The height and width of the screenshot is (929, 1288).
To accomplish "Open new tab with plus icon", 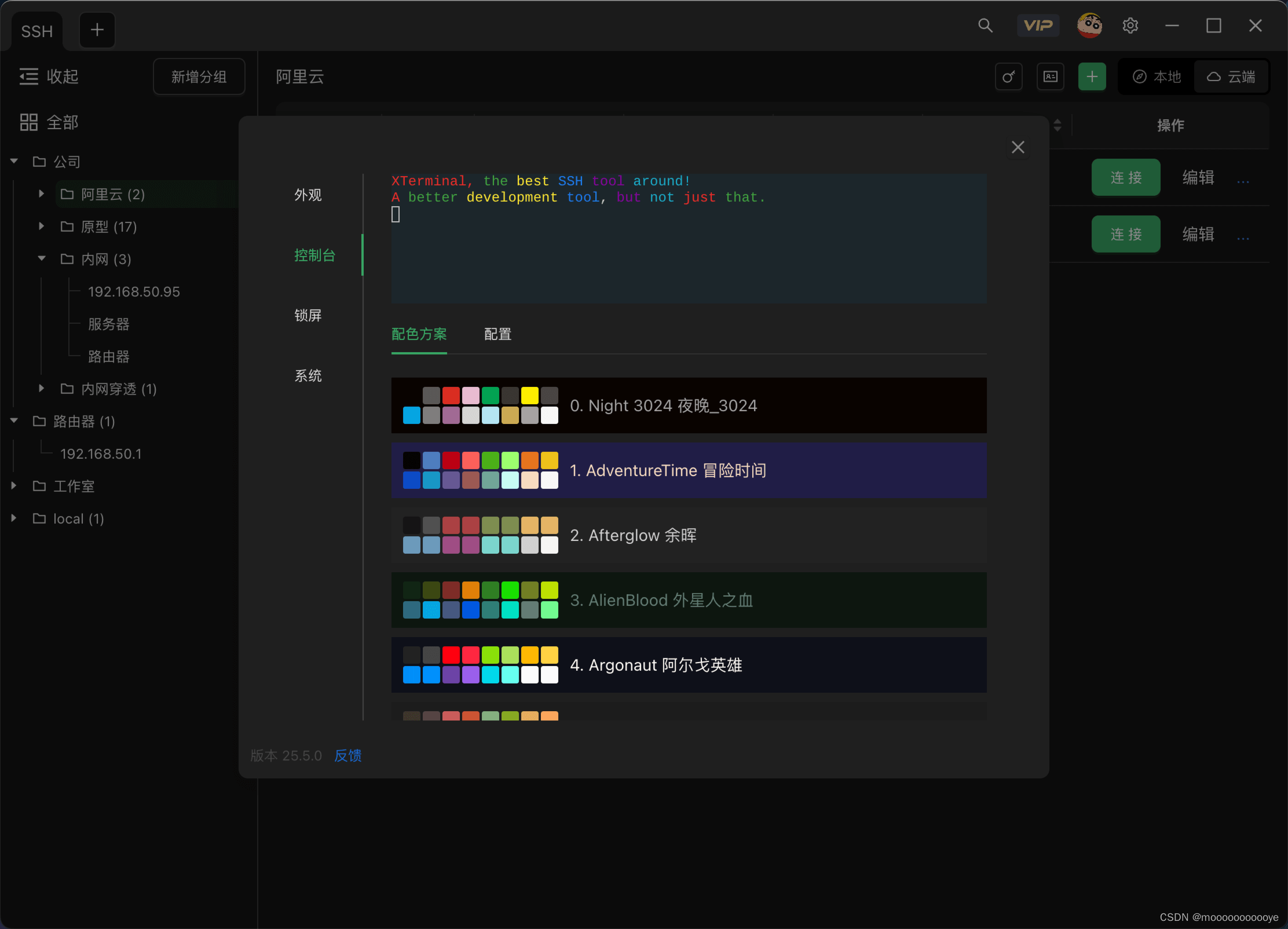I will (97, 30).
